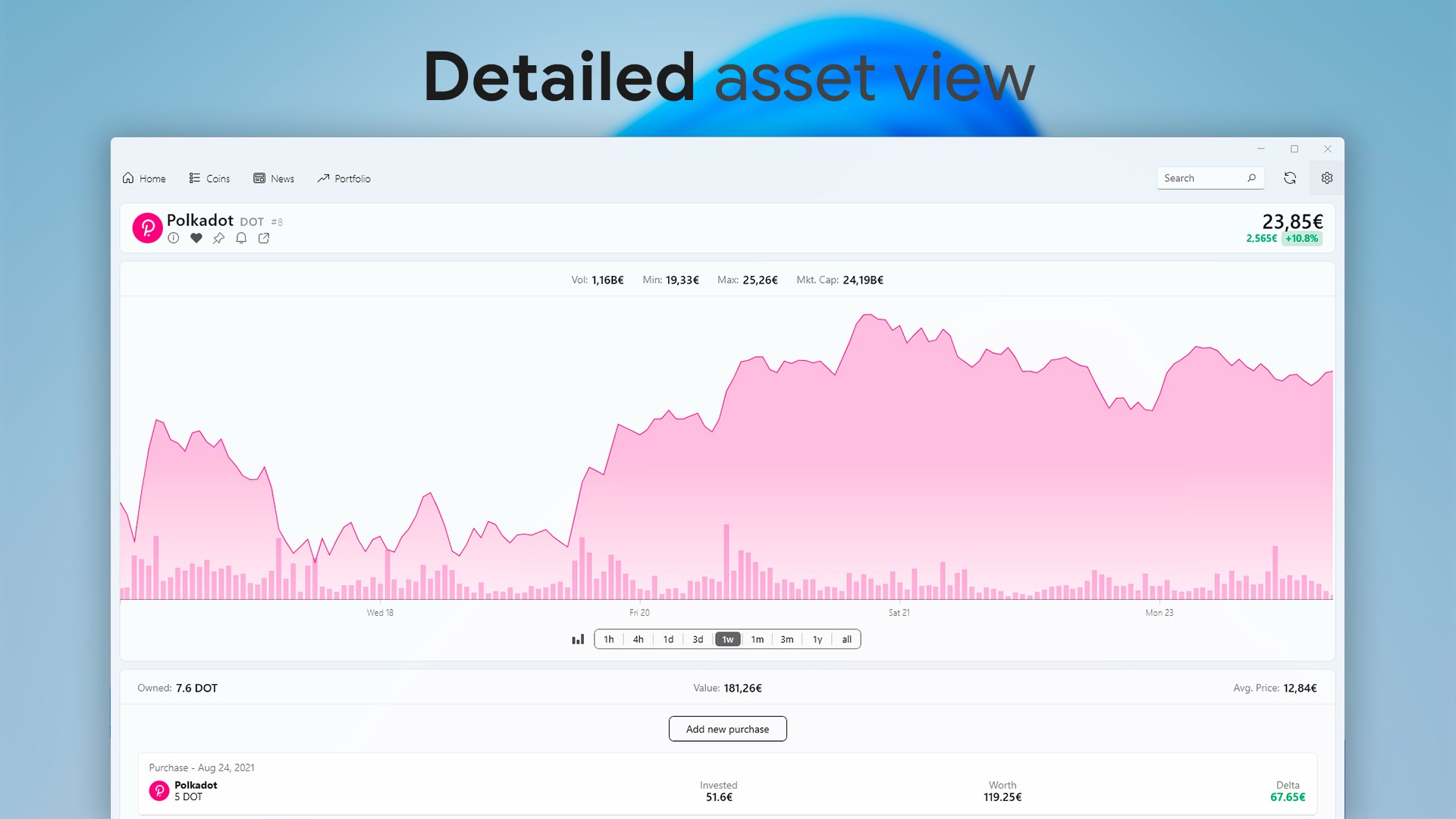Click the refresh data icon
1456x819 pixels.
click(x=1290, y=178)
